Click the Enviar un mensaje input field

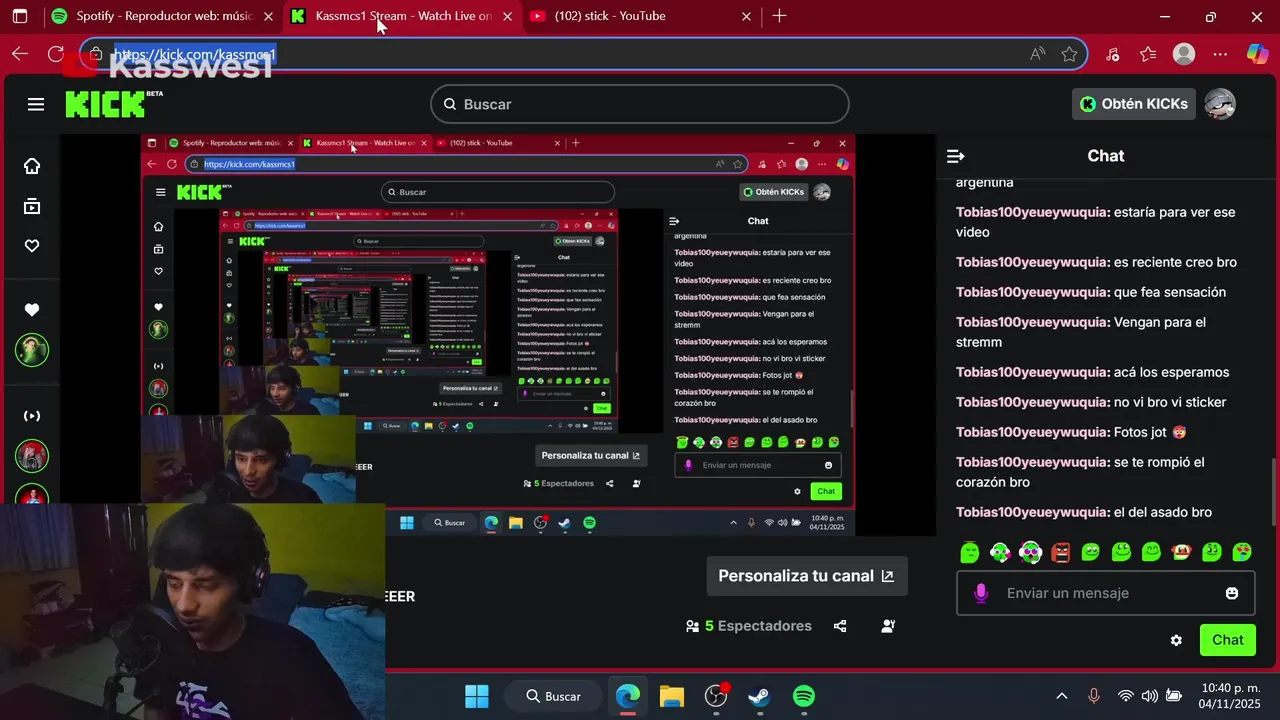[x=1105, y=593]
